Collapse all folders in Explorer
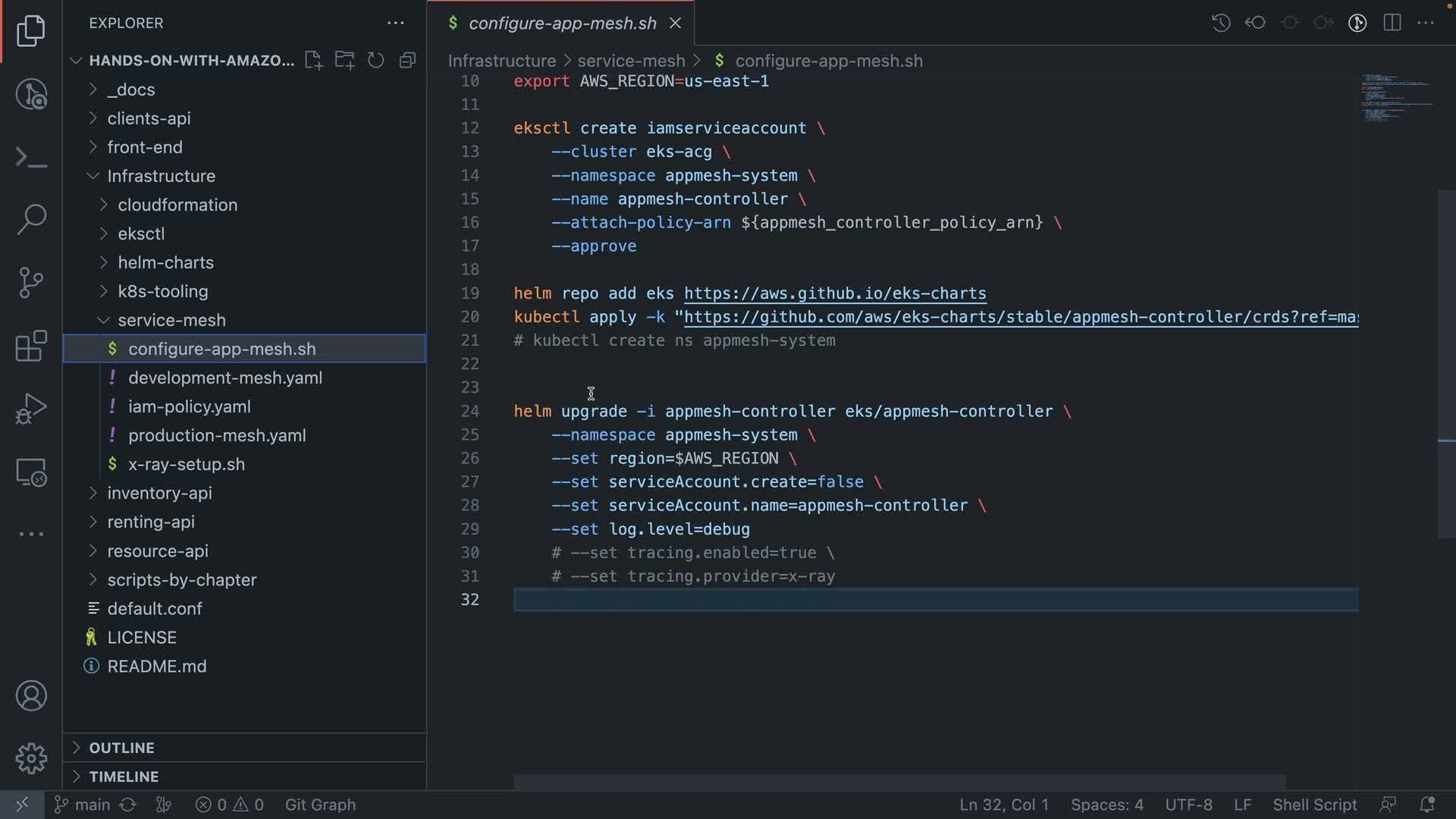The image size is (1456, 819). (408, 61)
